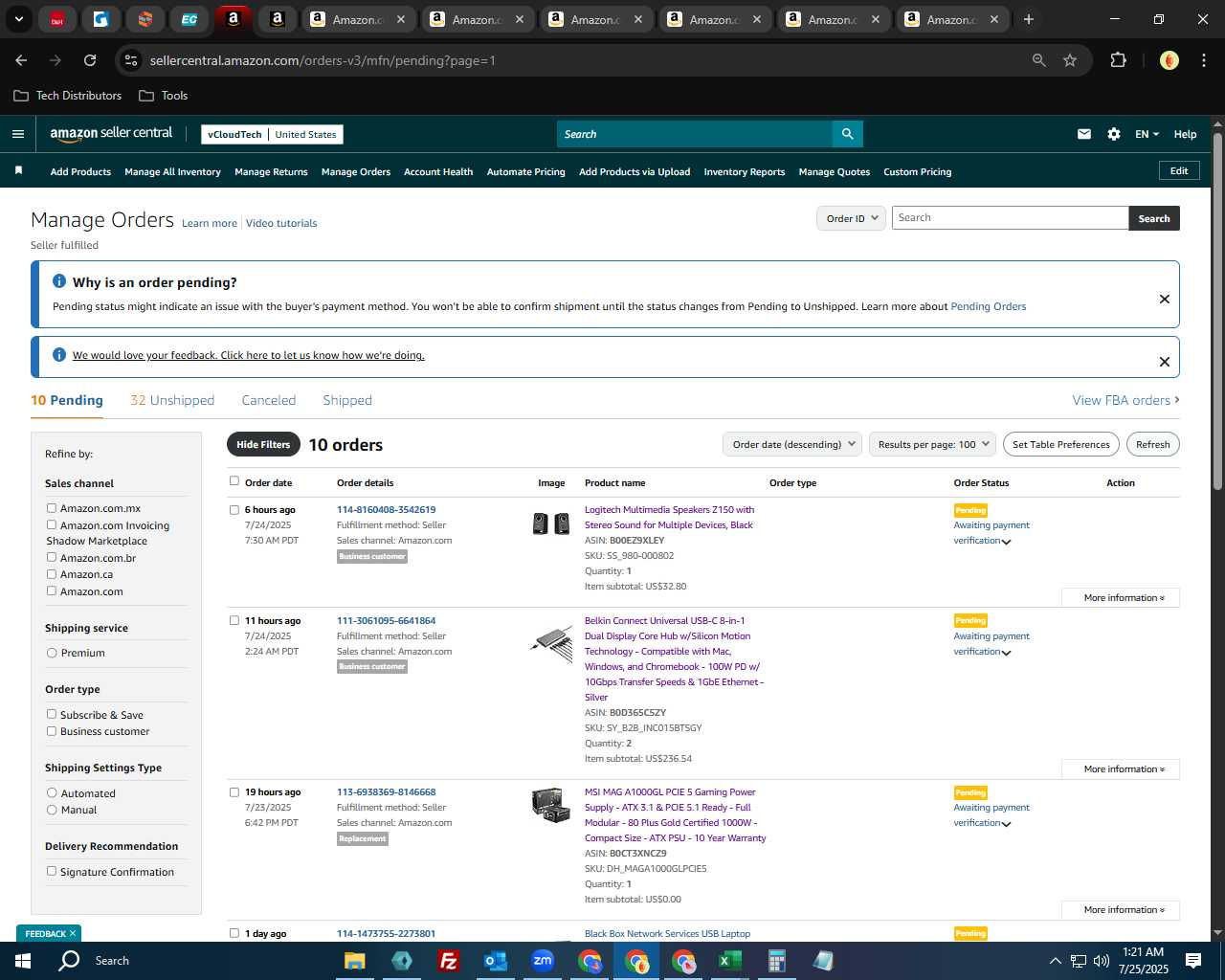Open the browser extensions puzzle icon
Viewport: 1225px width, 980px height.
pos(1118,60)
